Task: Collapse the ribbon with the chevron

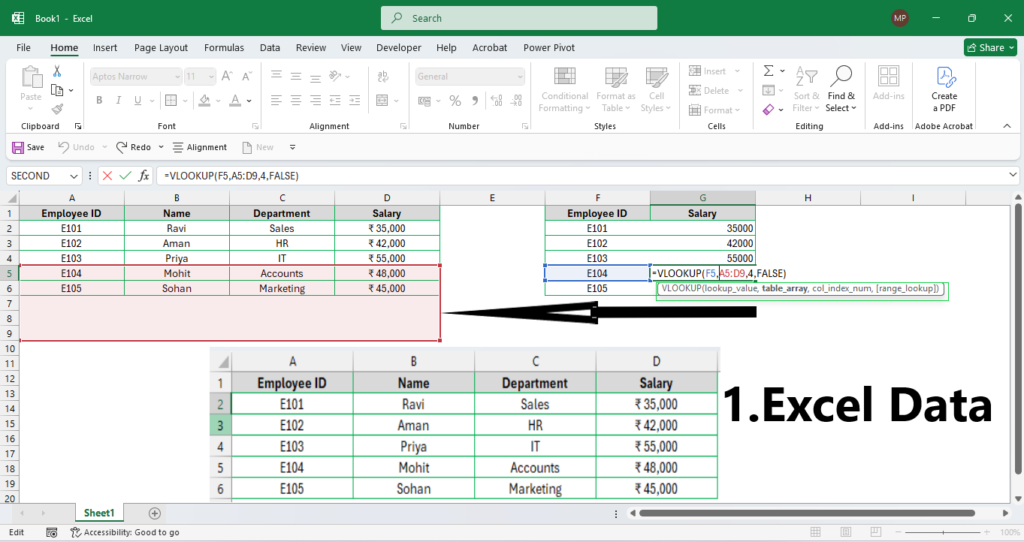Action: 1007,126
